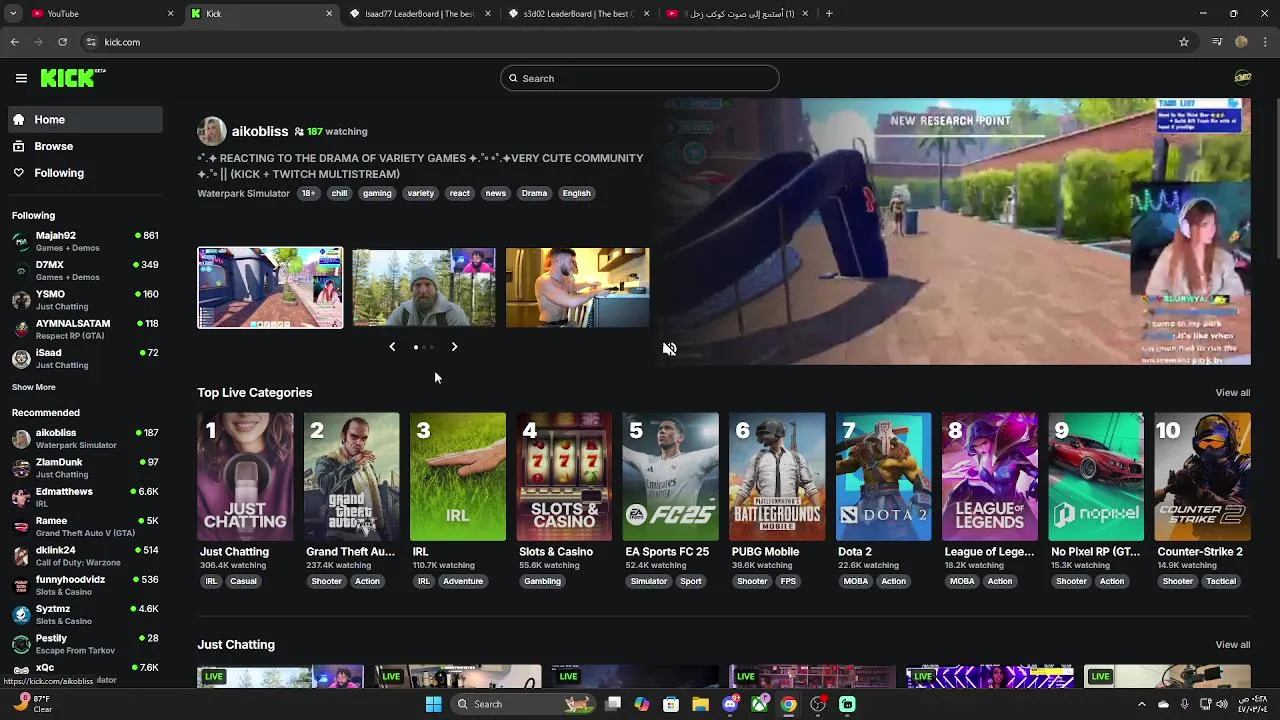Open League of Legends category card
The height and width of the screenshot is (720, 1280).
pyautogui.click(x=990, y=477)
